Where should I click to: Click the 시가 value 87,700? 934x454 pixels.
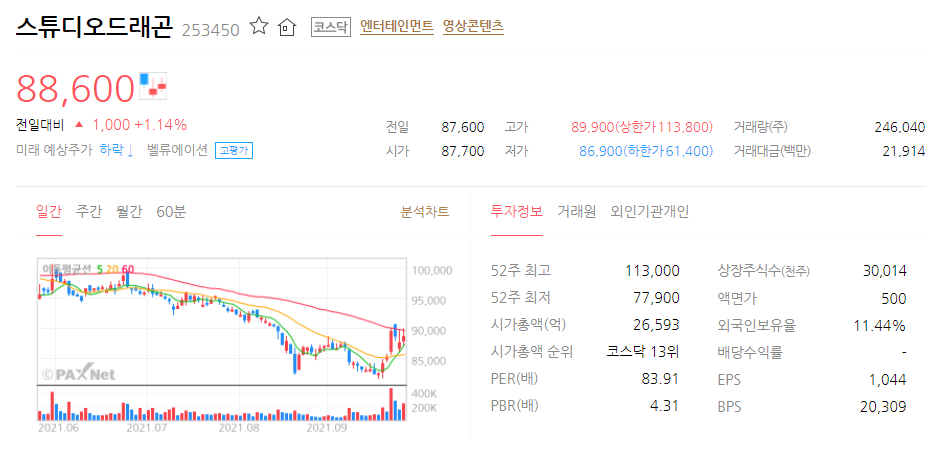[x=463, y=151]
